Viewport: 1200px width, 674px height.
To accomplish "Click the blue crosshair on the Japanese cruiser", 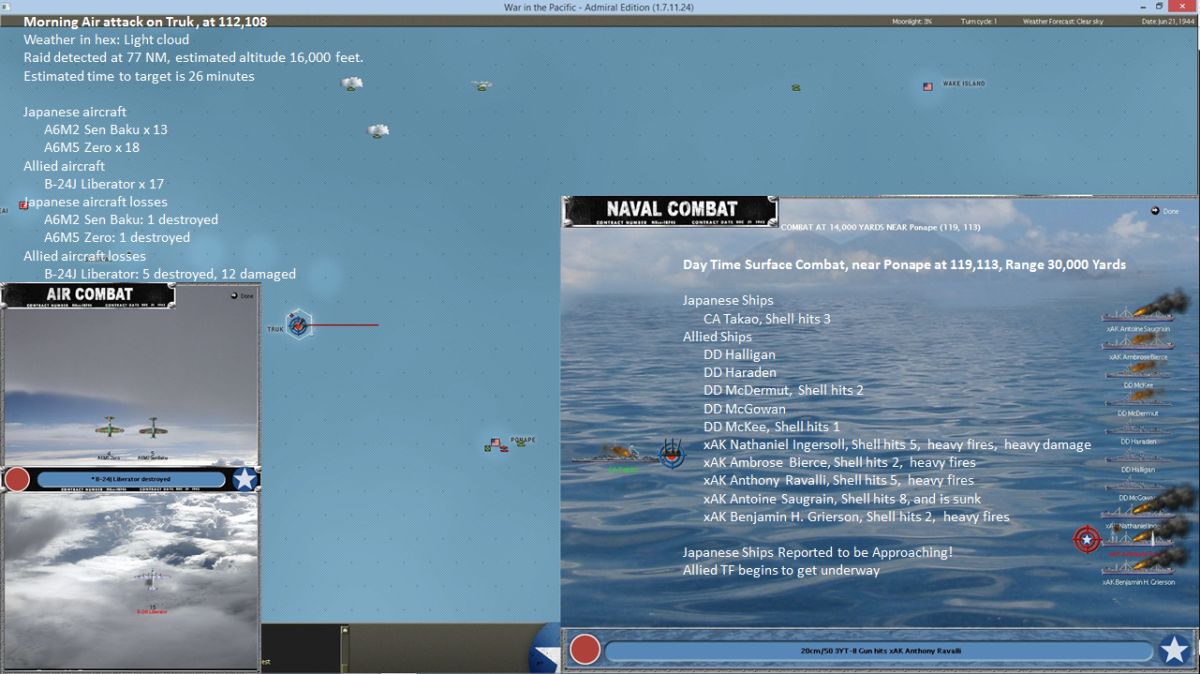I will (671, 456).
